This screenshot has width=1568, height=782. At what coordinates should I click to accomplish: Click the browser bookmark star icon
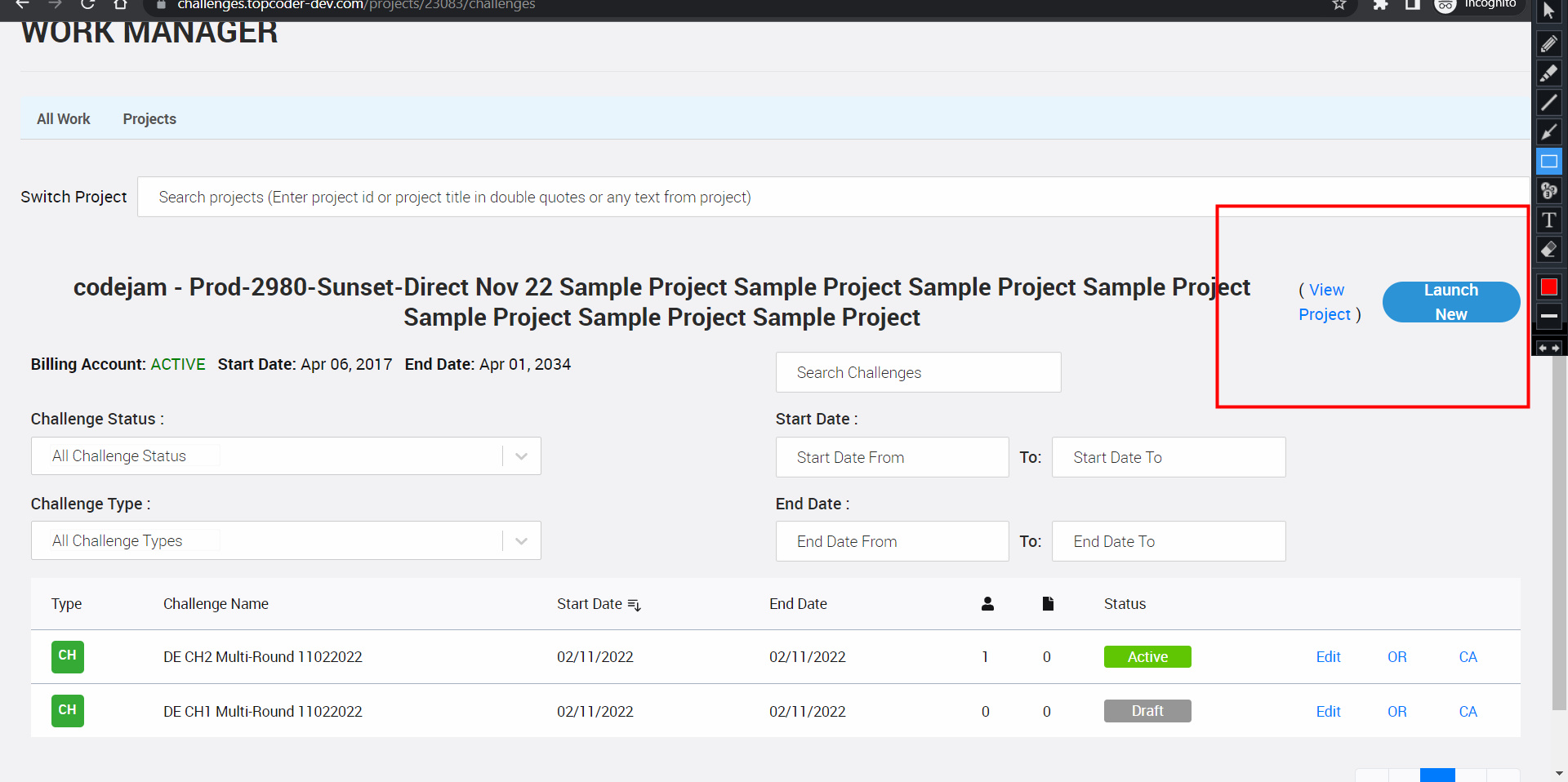(x=1339, y=5)
